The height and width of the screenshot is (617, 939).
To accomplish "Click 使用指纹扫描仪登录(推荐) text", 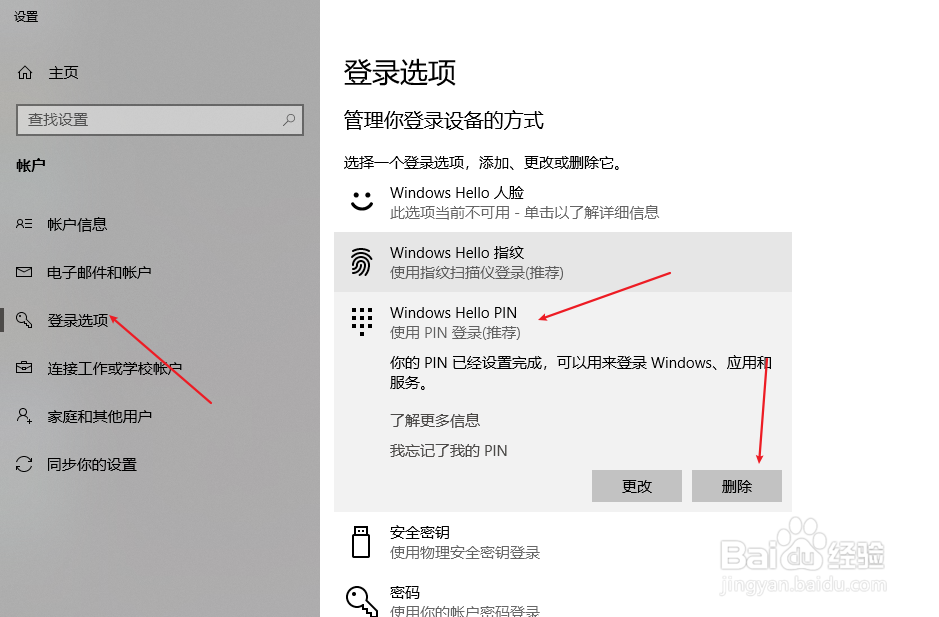I will 477,273.
